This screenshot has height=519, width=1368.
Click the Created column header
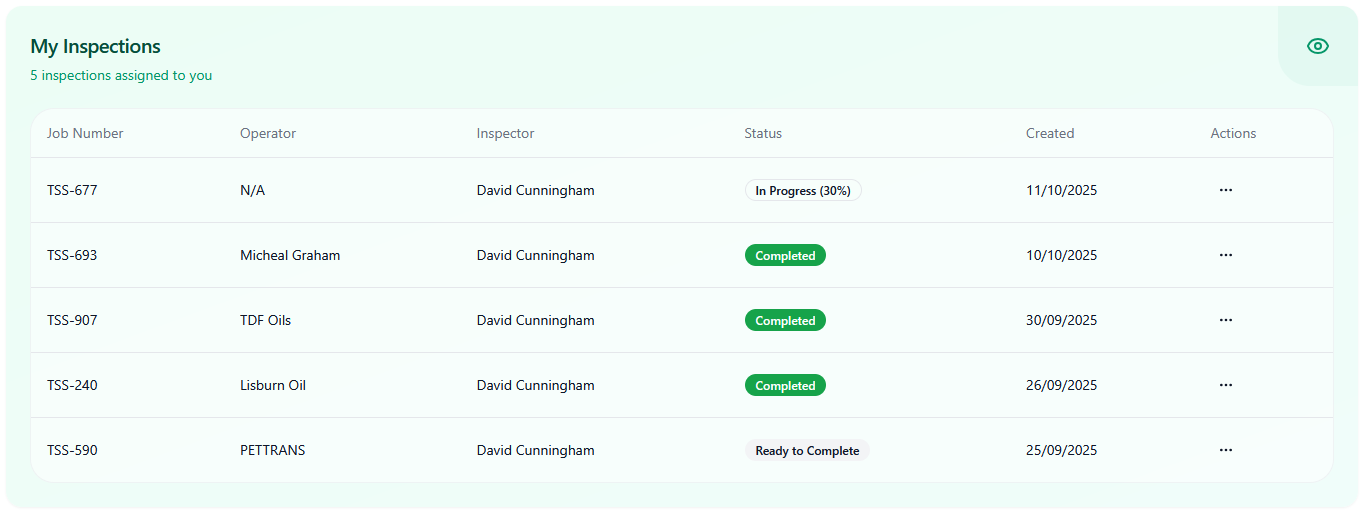[1050, 133]
